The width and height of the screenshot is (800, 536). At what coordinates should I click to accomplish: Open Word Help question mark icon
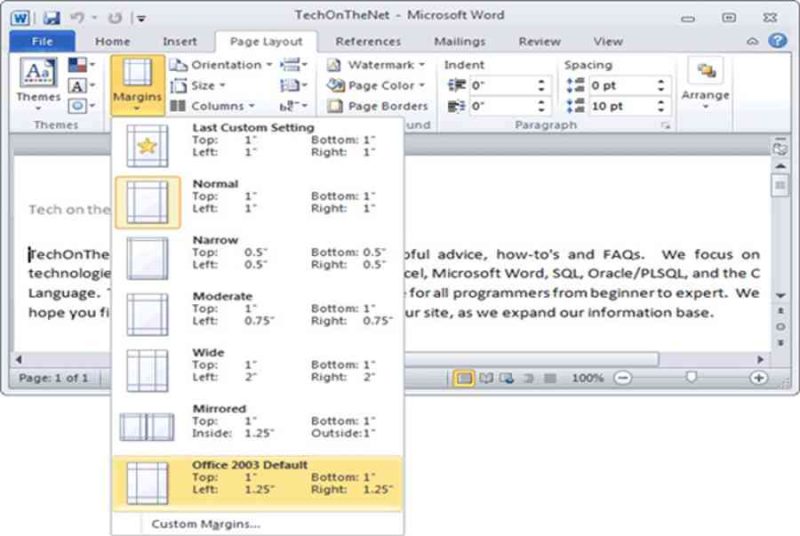coord(778,40)
